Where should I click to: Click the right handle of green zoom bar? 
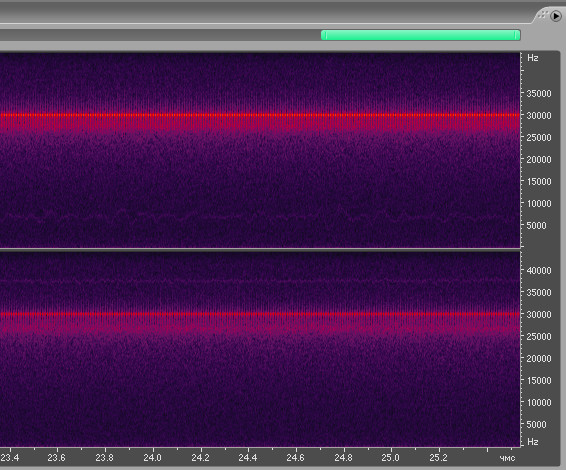click(x=517, y=35)
